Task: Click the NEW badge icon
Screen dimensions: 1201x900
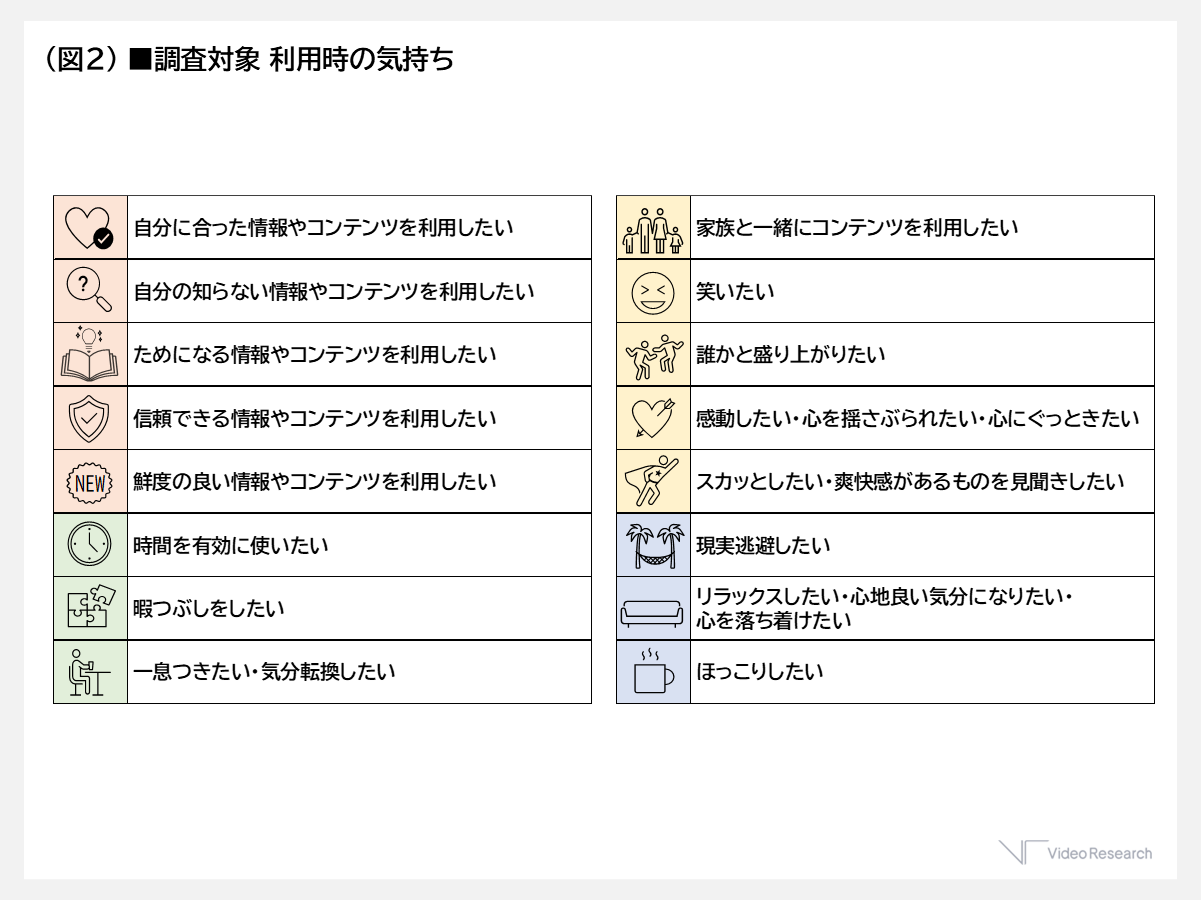Action: (89, 482)
